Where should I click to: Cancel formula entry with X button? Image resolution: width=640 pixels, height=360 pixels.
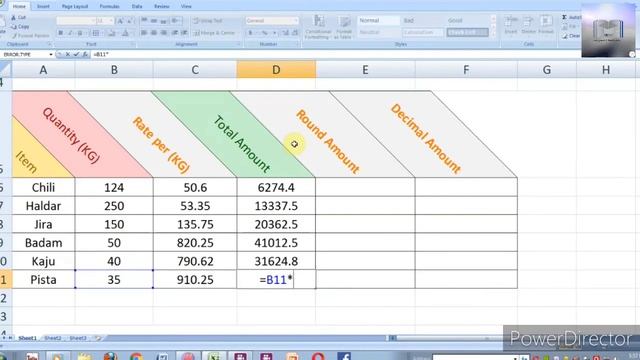[67, 54]
